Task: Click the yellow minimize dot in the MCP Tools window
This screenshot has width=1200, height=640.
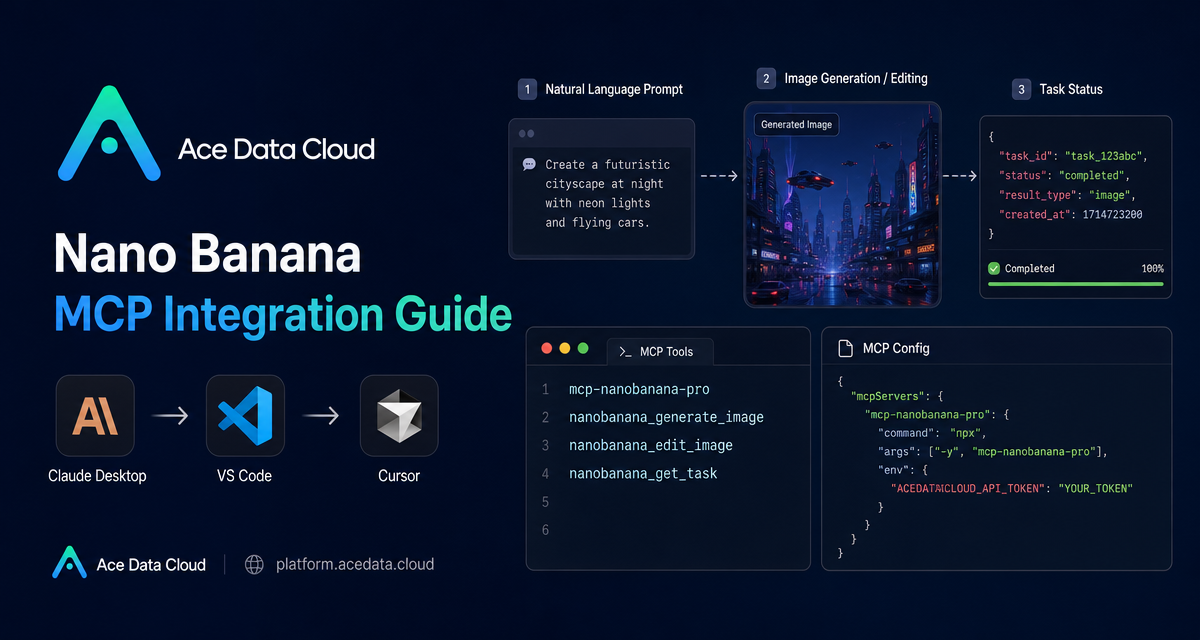Action: click(x=565, y=348)
